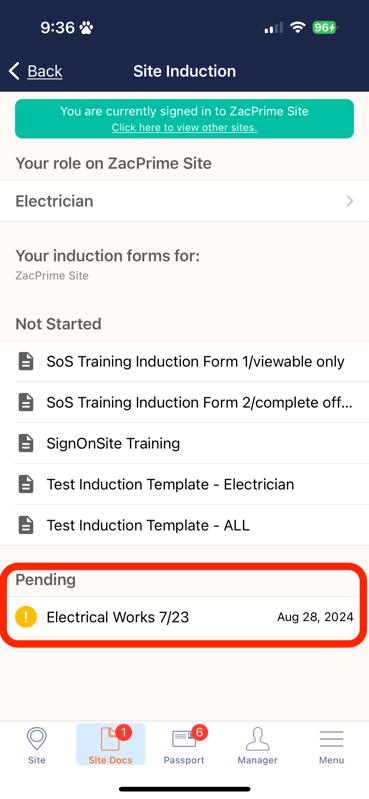Expand the Electrician role chevron
This screenshot has width=369, height=799.
tap(350, 201)
